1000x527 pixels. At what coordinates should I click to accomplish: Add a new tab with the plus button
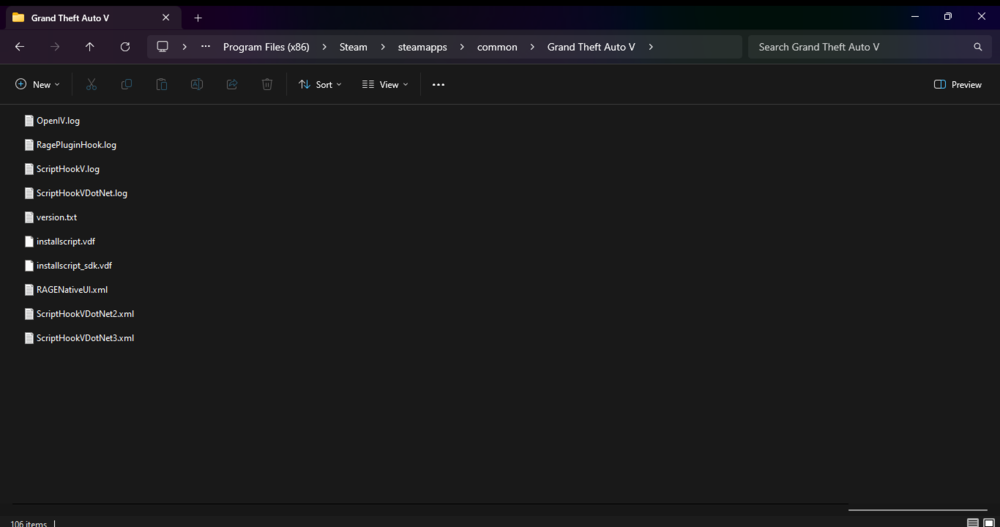click(x=198, y=18)
